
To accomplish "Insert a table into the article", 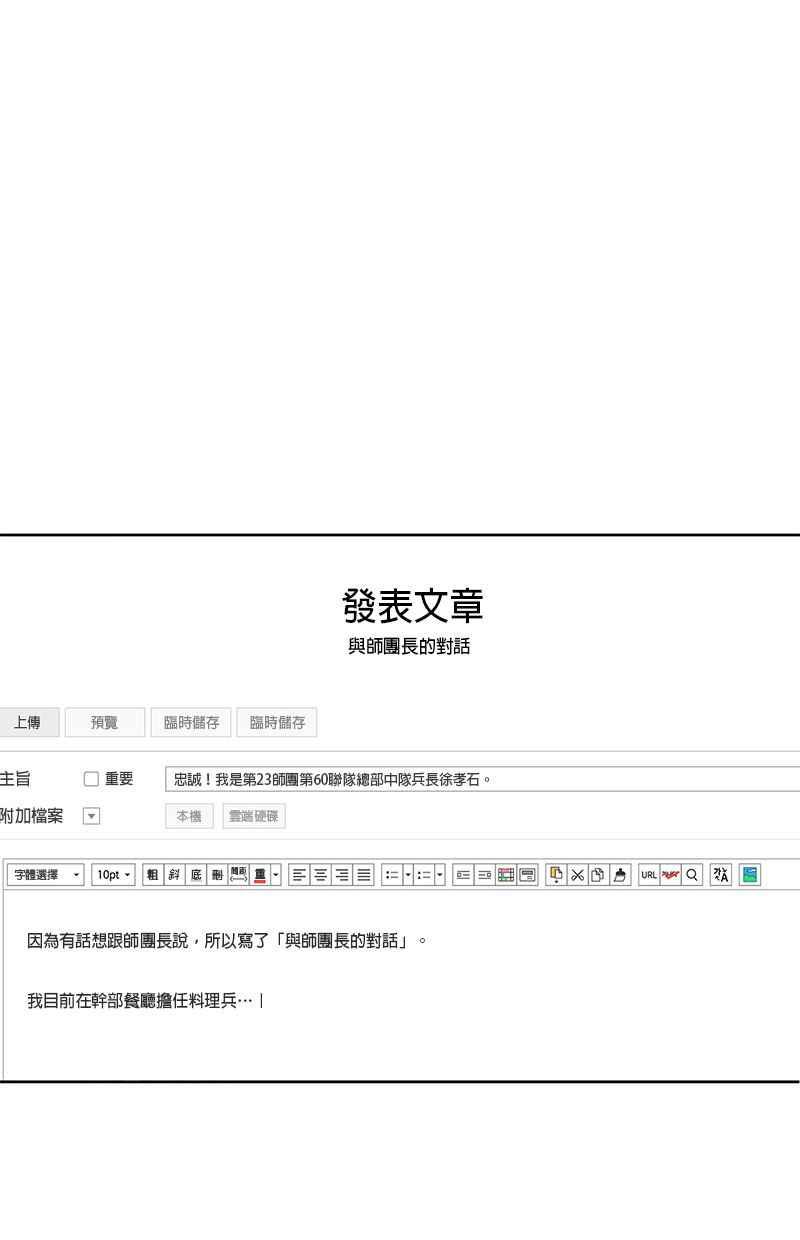I will pos(506,875).
